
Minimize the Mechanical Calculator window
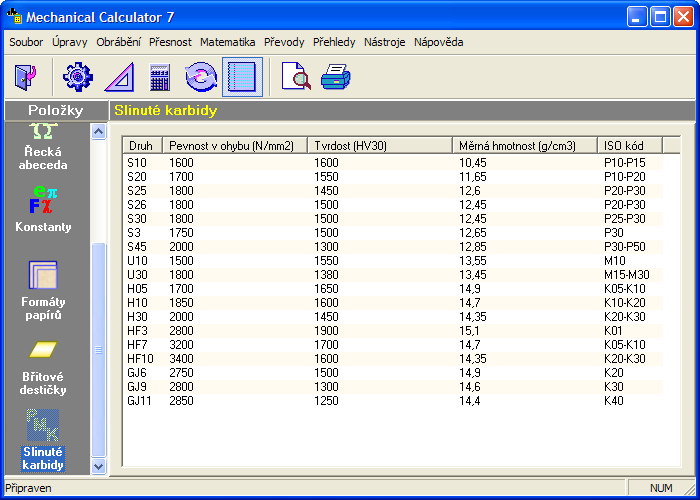pos(637,17)
